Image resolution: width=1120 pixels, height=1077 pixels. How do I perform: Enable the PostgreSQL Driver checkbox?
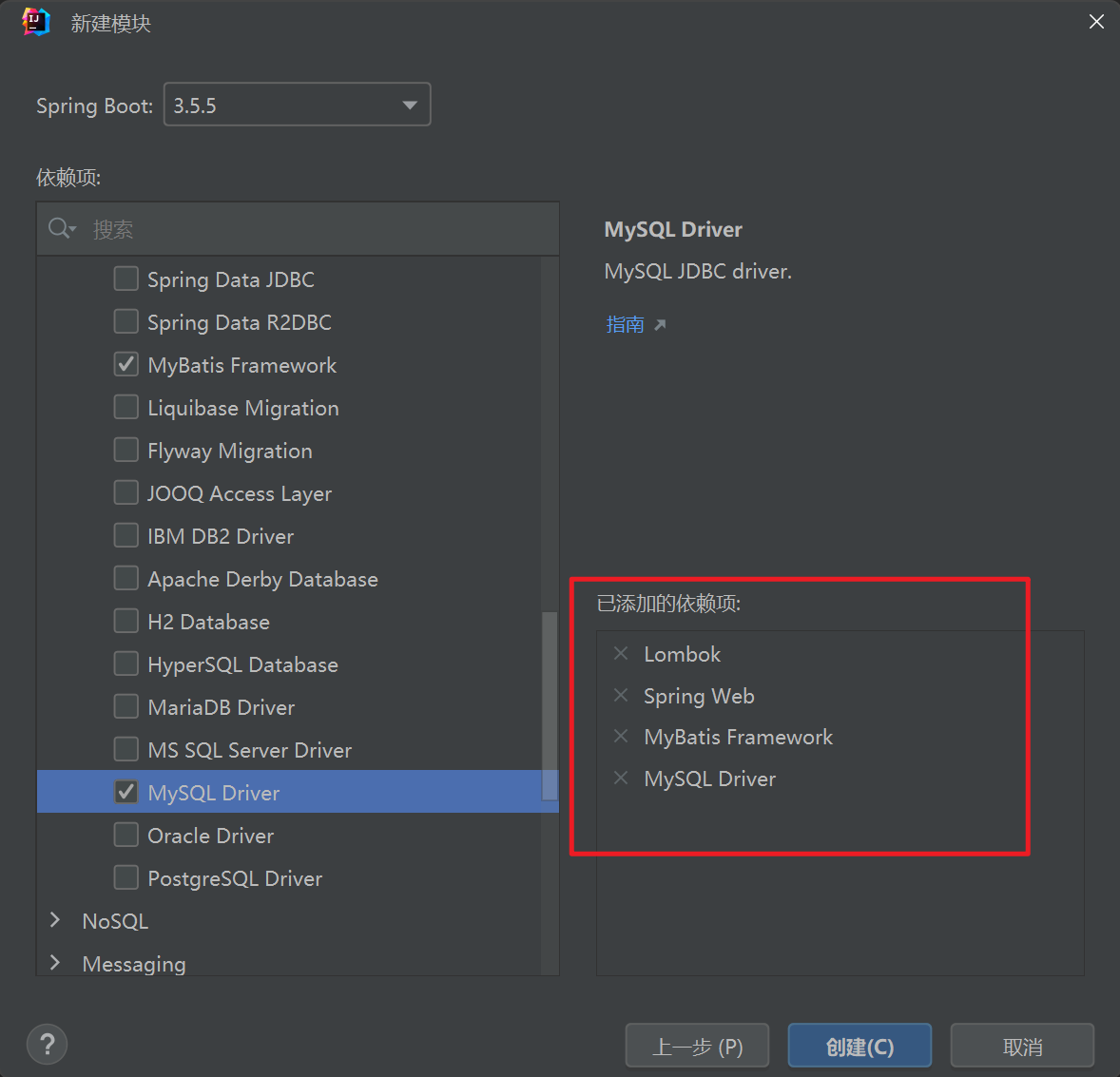(x=126, y=877)
